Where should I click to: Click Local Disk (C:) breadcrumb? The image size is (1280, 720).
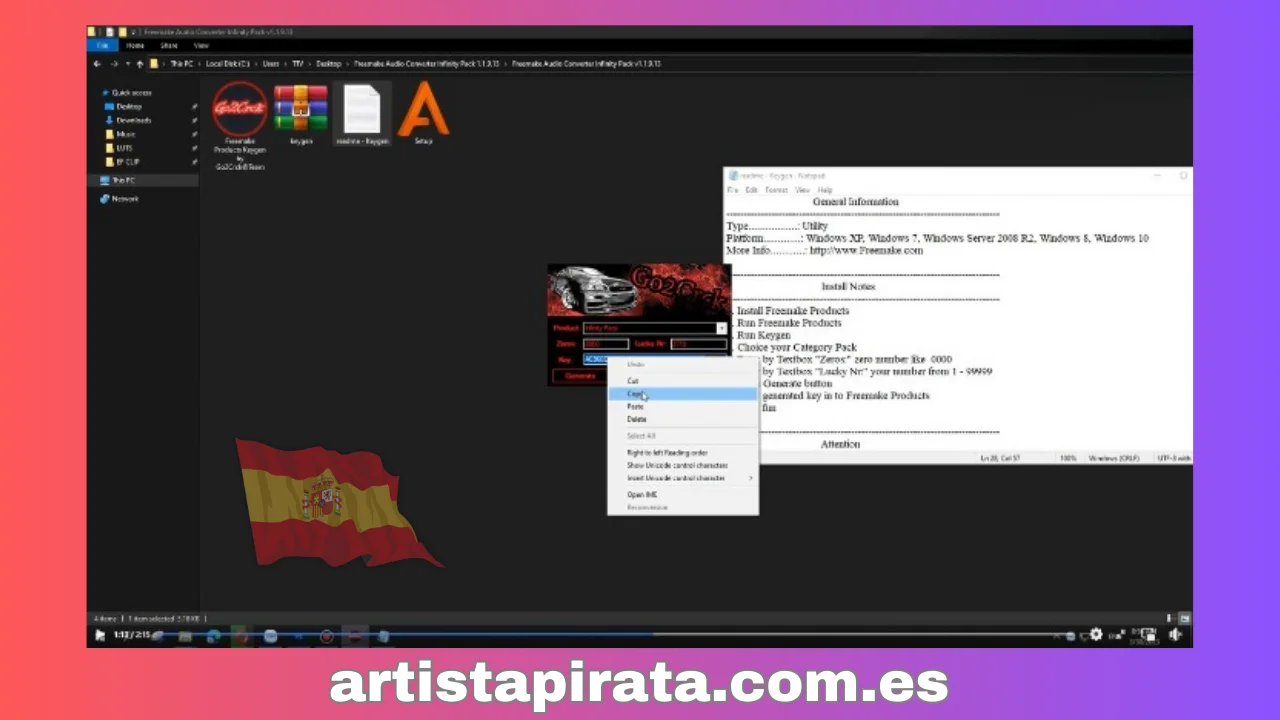point(228,64)
